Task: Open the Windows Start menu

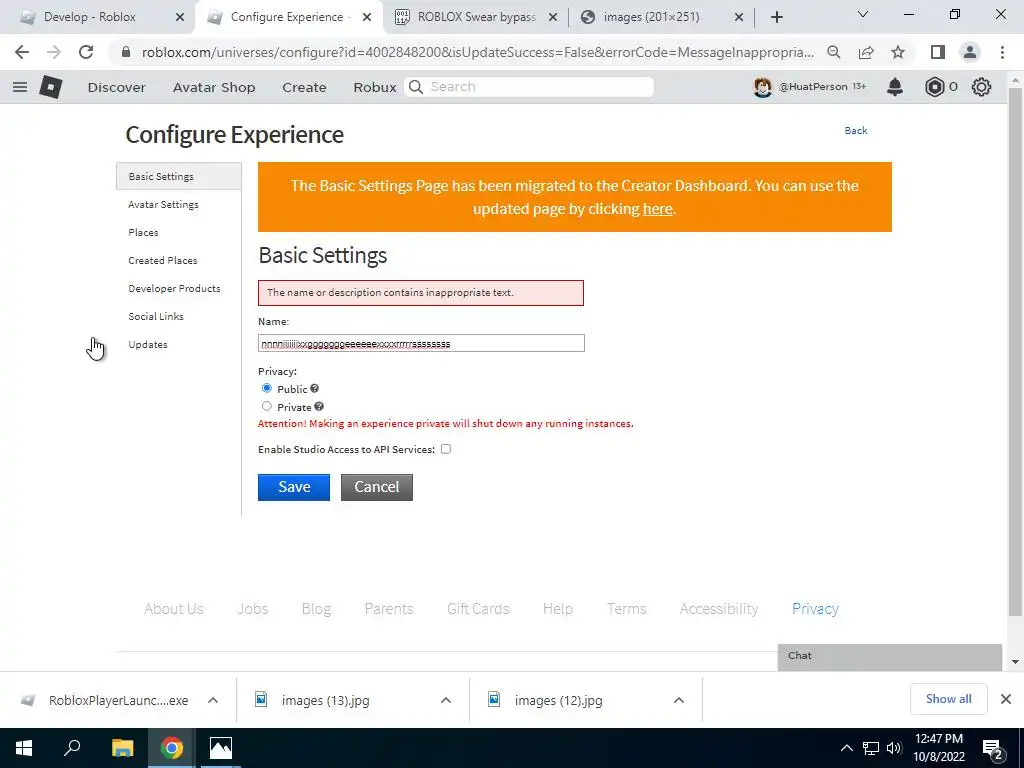Action: tap(24, 748)
